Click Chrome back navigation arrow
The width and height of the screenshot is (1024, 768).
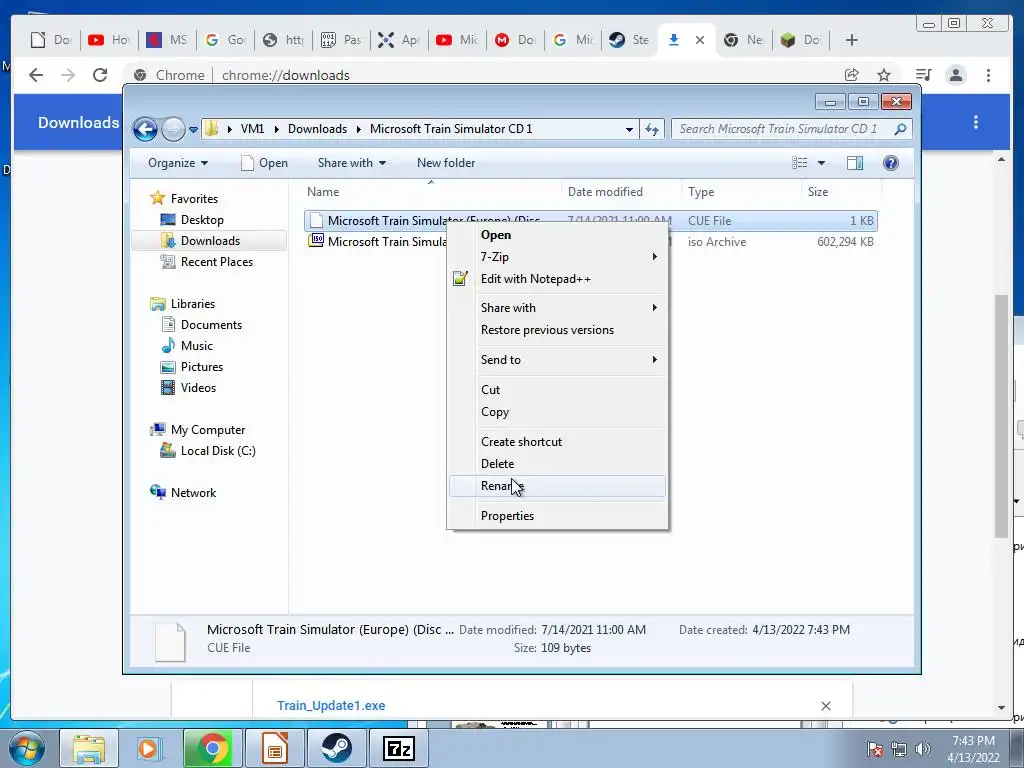click(36, 75)
